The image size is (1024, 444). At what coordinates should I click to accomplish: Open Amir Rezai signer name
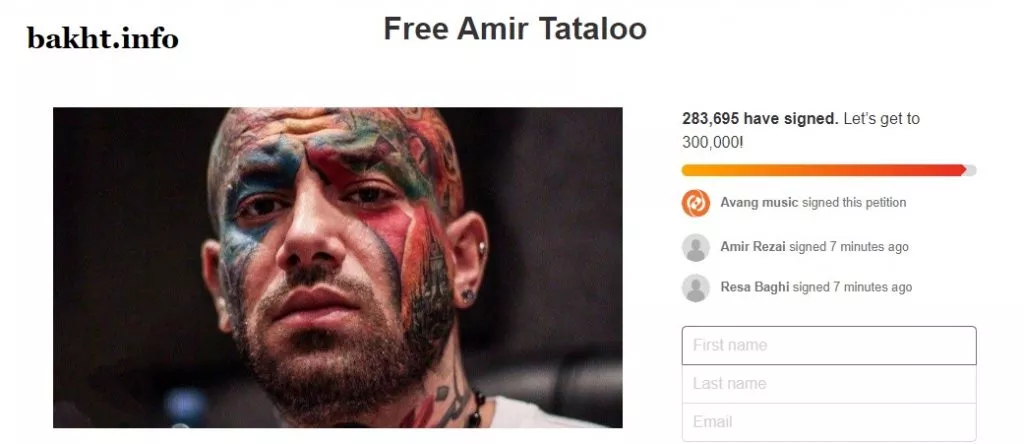(753, 247)
